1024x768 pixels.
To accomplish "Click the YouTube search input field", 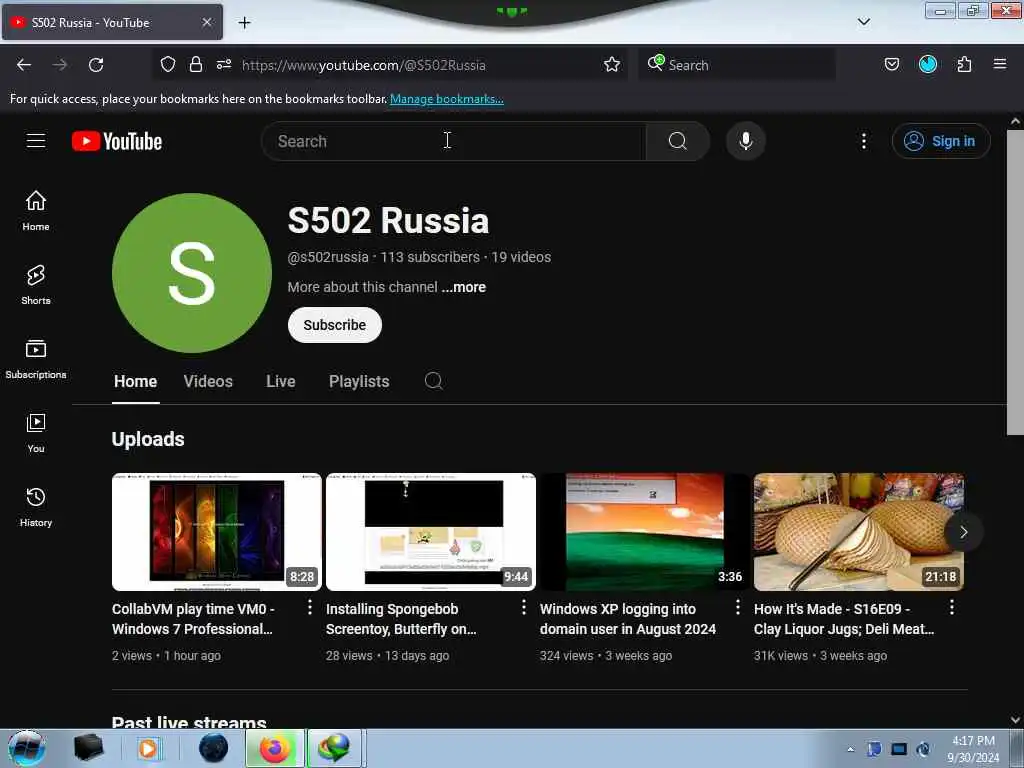I will point(453,141).
